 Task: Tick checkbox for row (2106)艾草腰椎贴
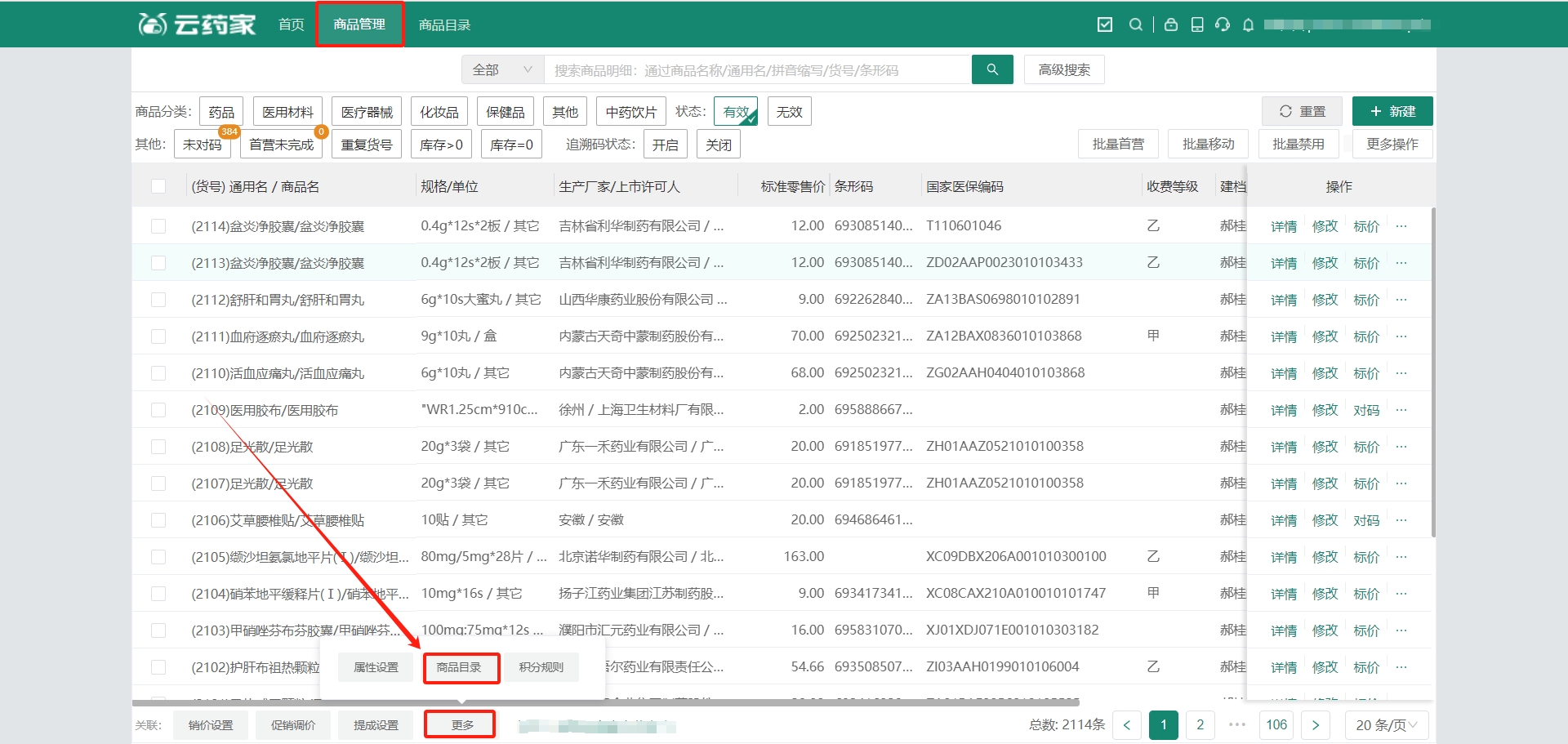(158, 520)
